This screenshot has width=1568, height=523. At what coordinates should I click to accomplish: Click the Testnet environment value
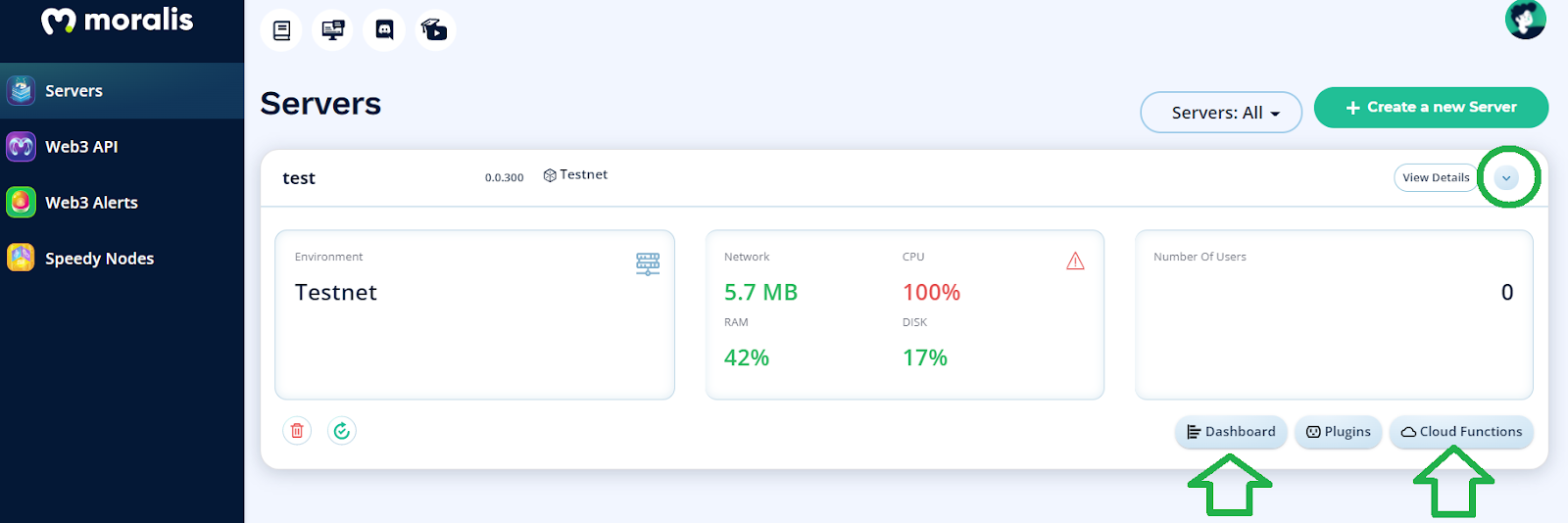point(336,292)
